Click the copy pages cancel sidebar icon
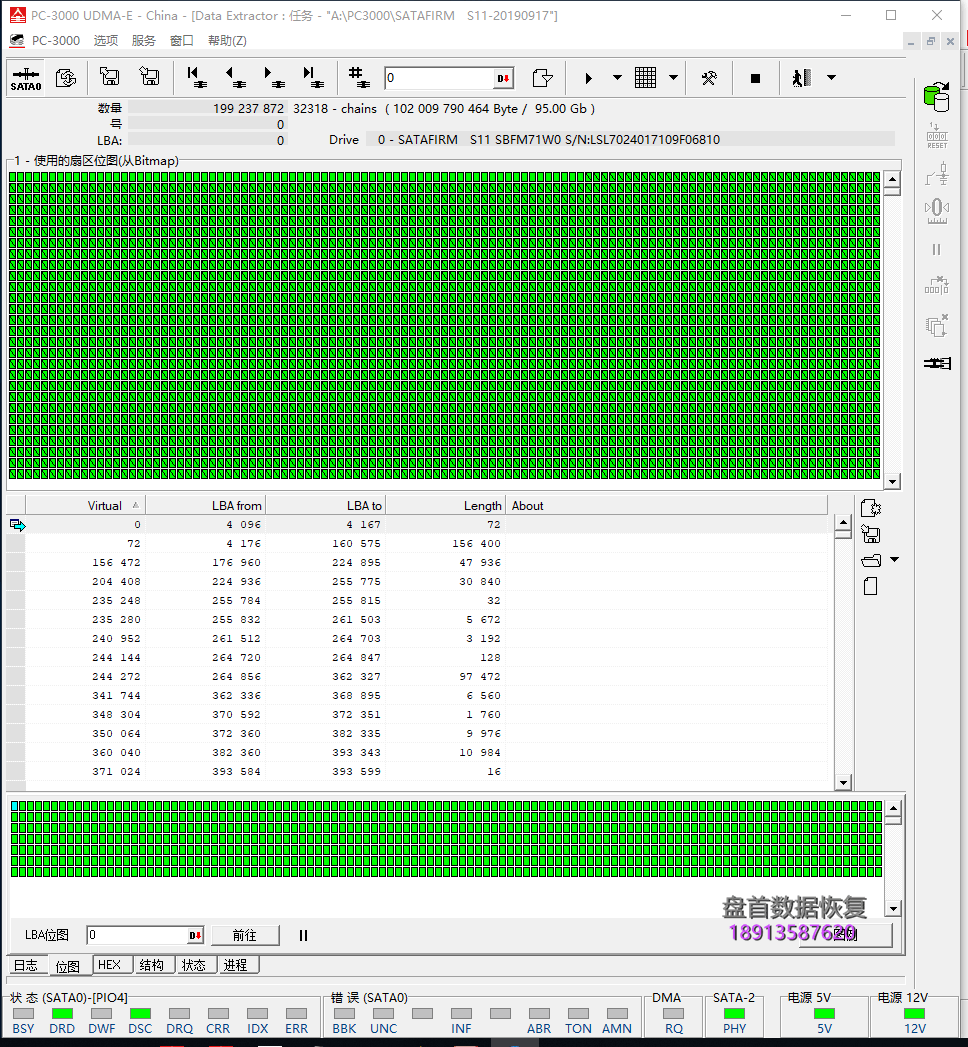The width and height of the screenshot is (968, 1047). point(937,325)
